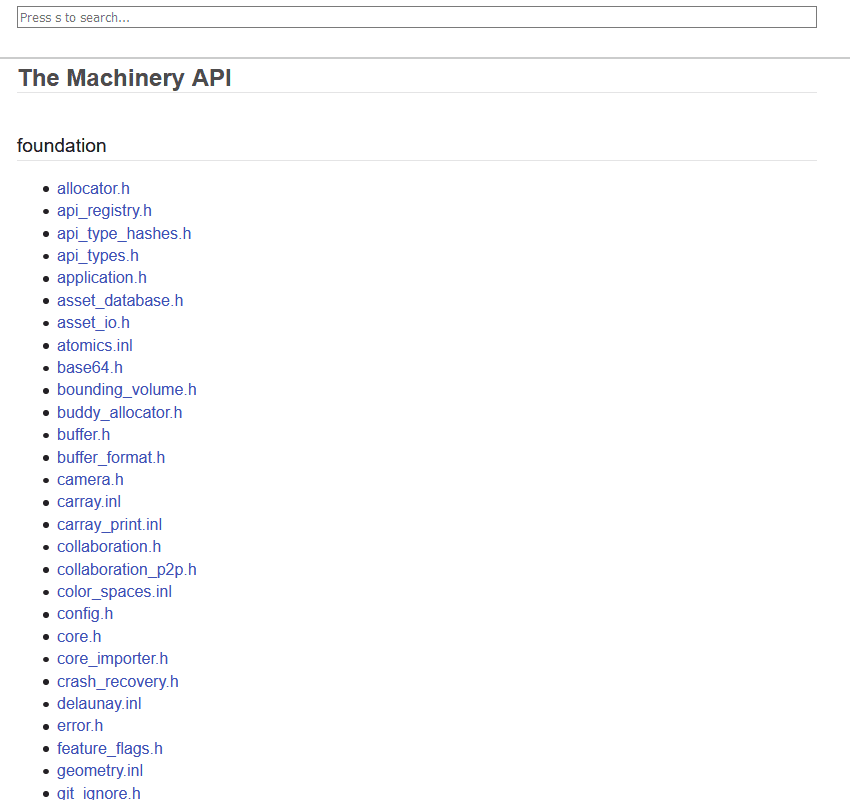Open atomics.inl link

click(x=95, y=345)
